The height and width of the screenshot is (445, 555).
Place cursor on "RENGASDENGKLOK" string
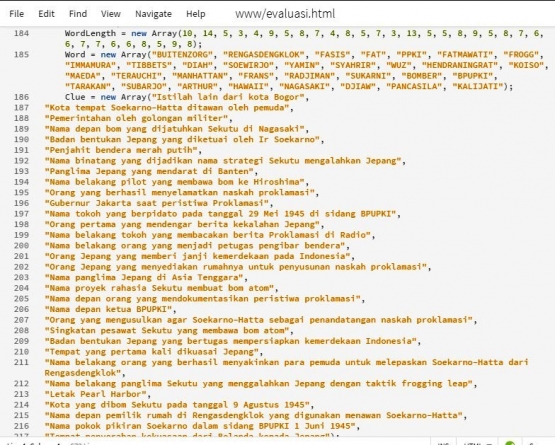tap(264, 55)
